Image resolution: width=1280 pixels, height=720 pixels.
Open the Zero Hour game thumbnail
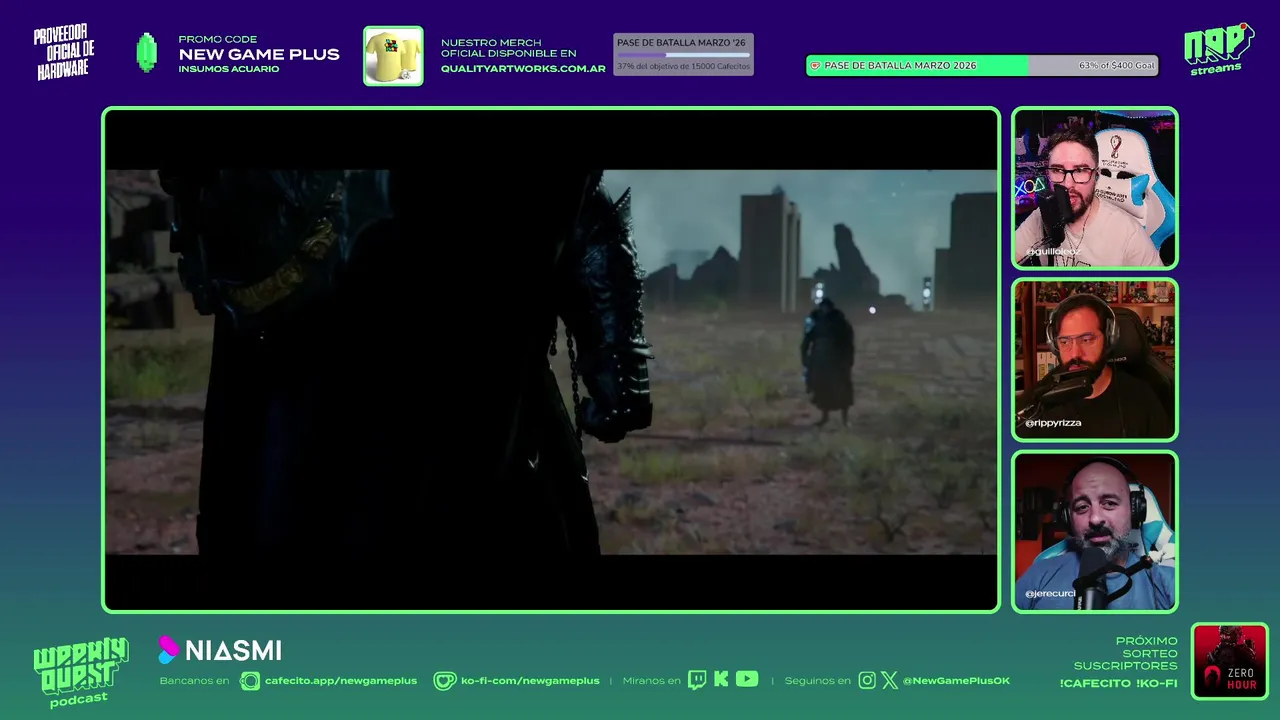tap(1230, 661)
